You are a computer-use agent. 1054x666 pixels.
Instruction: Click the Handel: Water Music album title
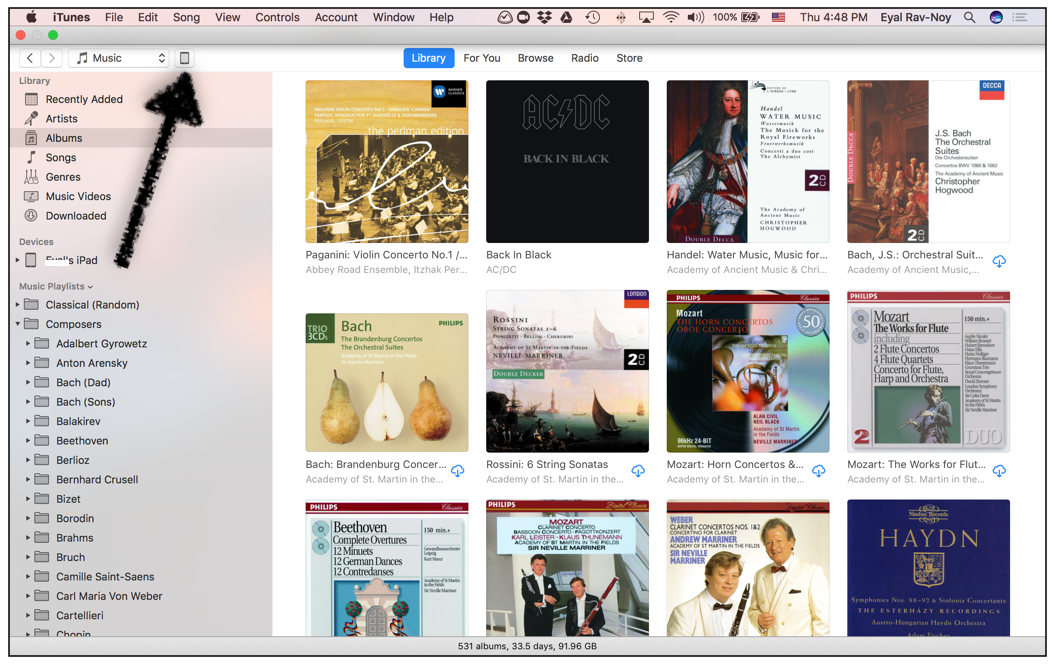tap(747, 255)
